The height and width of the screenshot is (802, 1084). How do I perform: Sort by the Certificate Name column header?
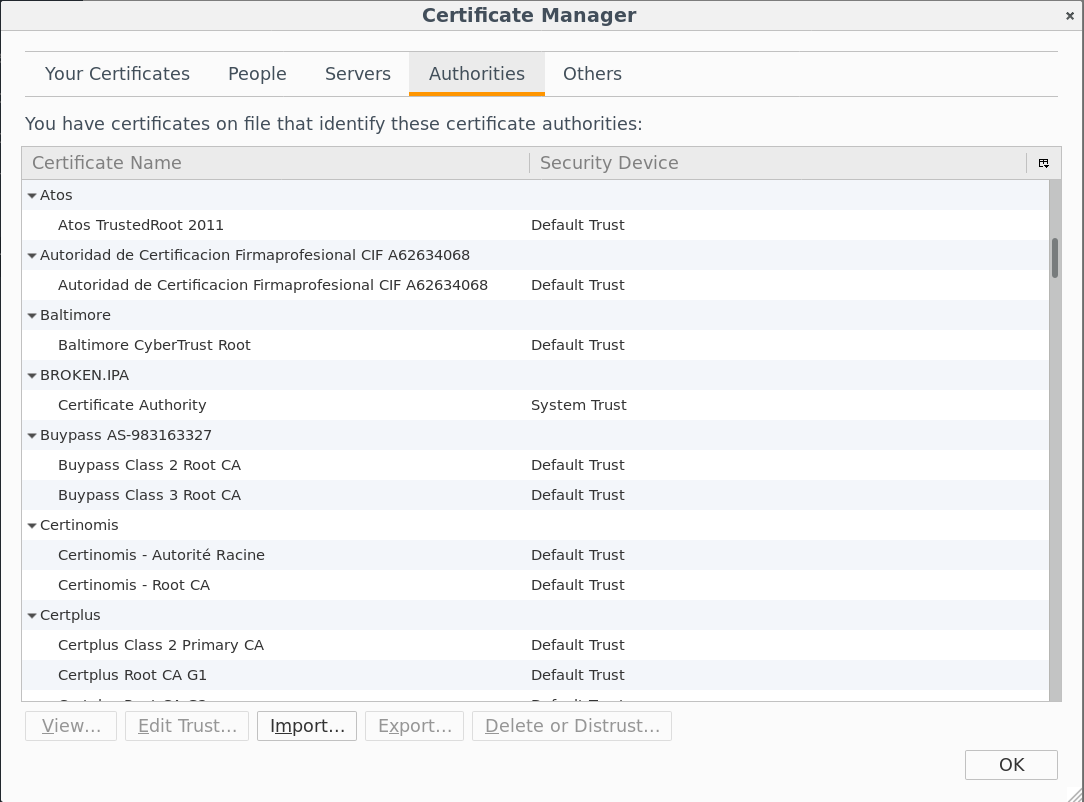click(276, 163)
